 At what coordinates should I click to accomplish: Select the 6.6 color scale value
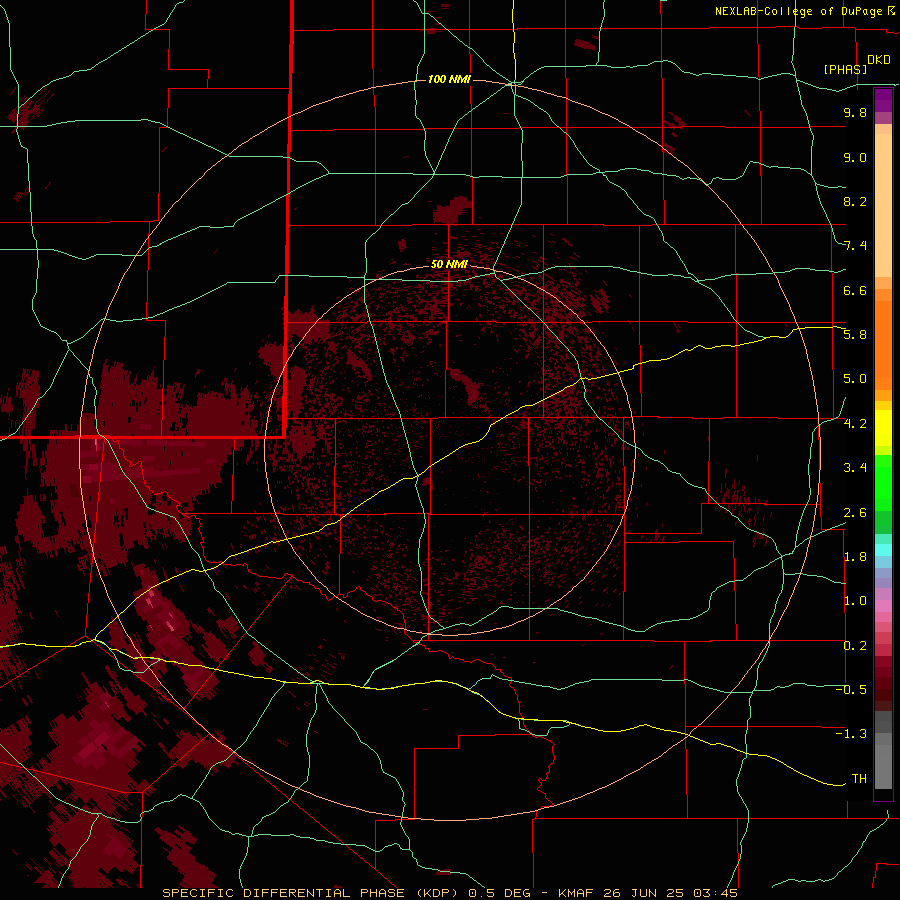[855, 290]
